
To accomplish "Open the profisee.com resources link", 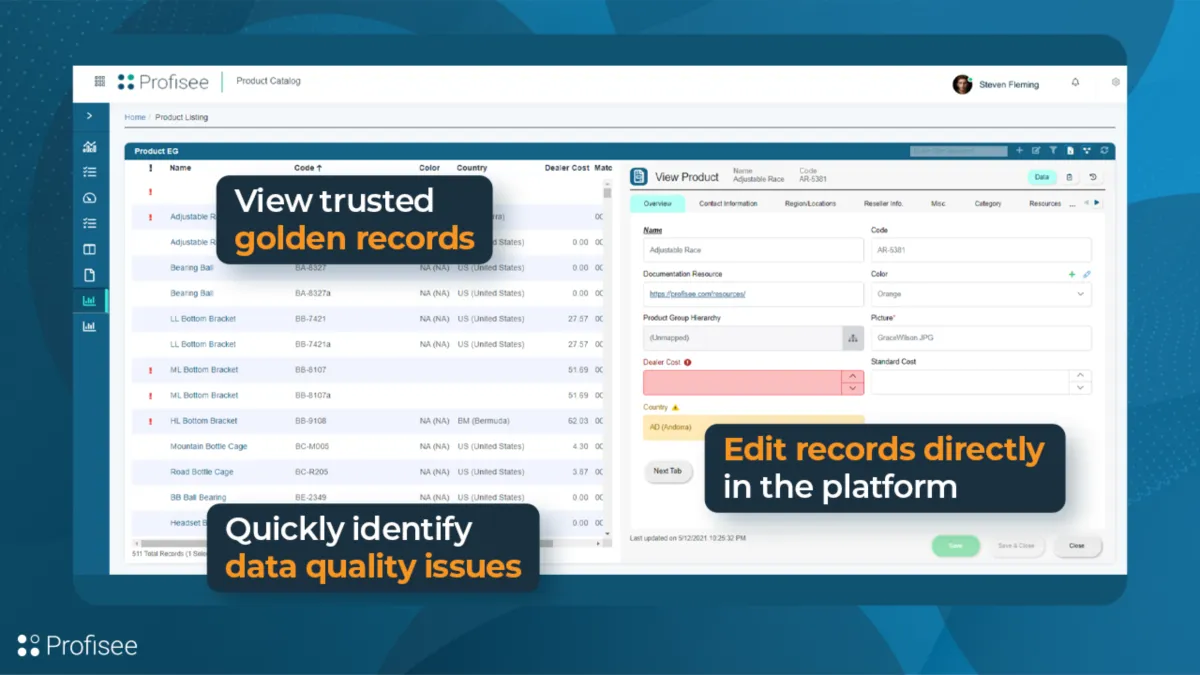I will point(697,294).
